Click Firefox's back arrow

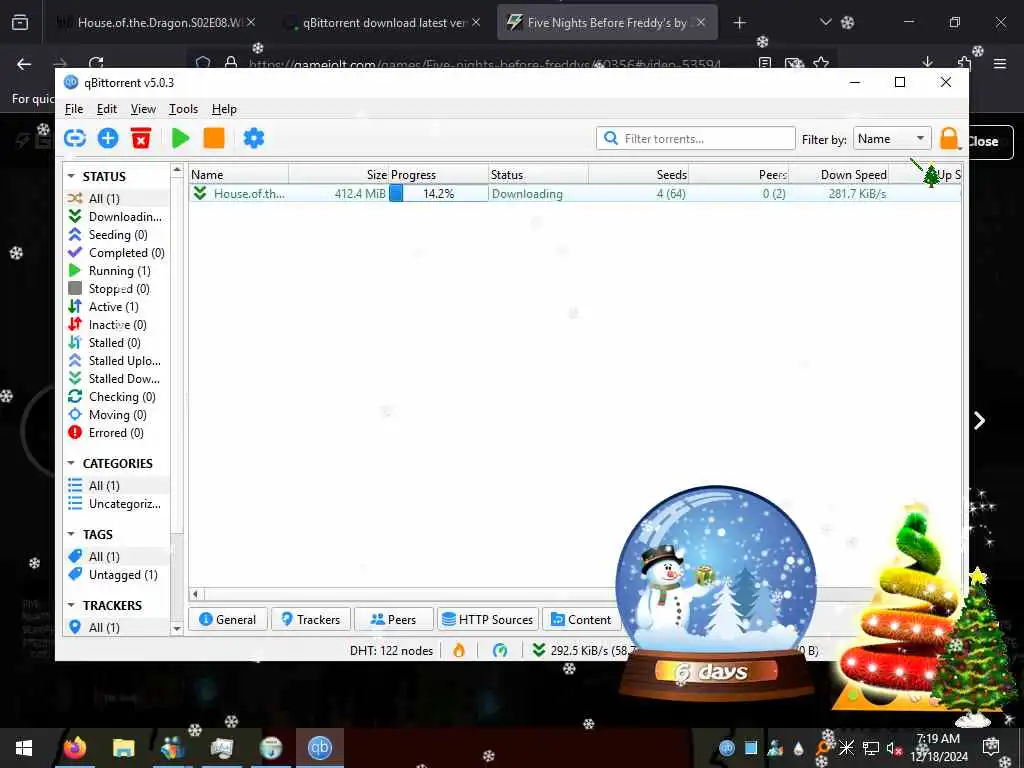click(24, 64)
